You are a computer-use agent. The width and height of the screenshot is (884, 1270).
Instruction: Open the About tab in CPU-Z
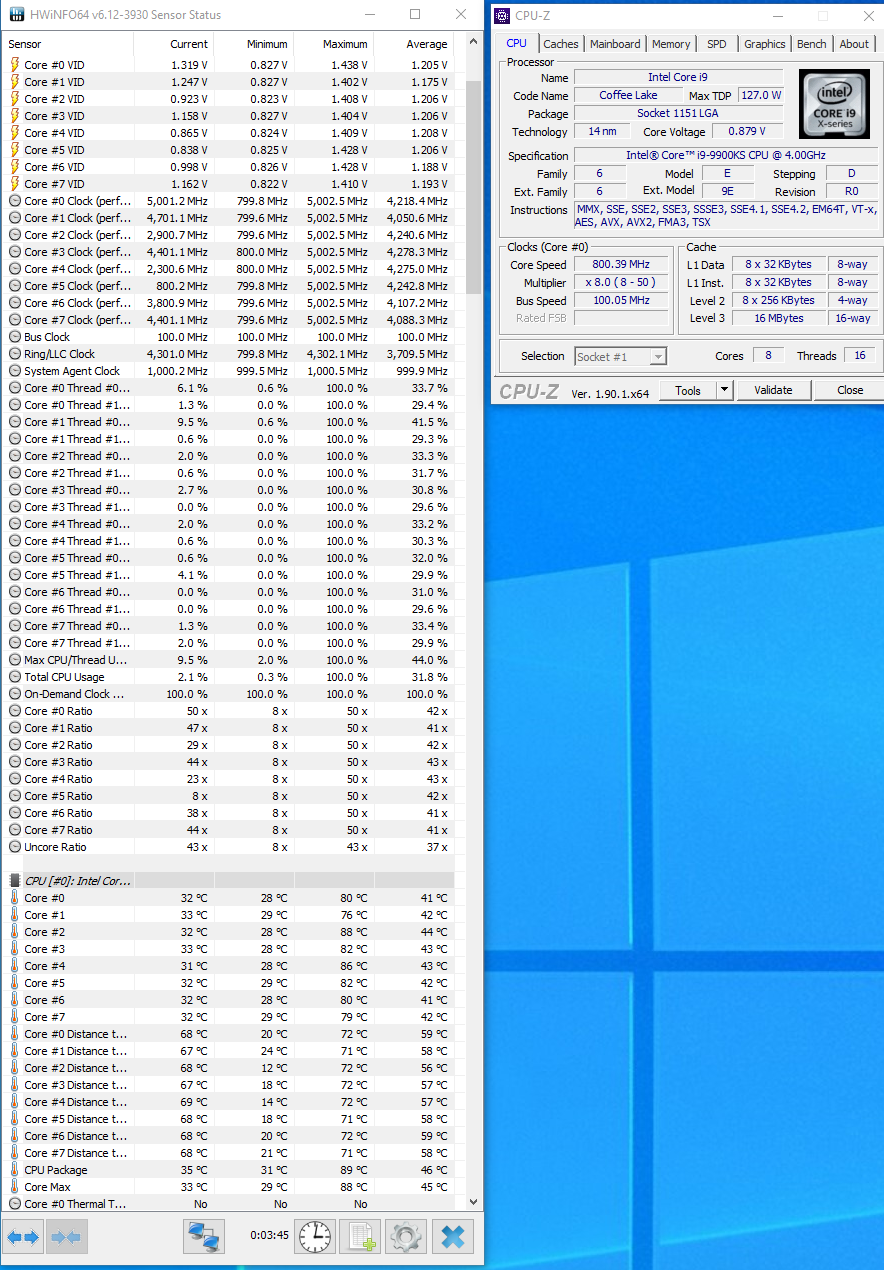[x=854, y=44]
